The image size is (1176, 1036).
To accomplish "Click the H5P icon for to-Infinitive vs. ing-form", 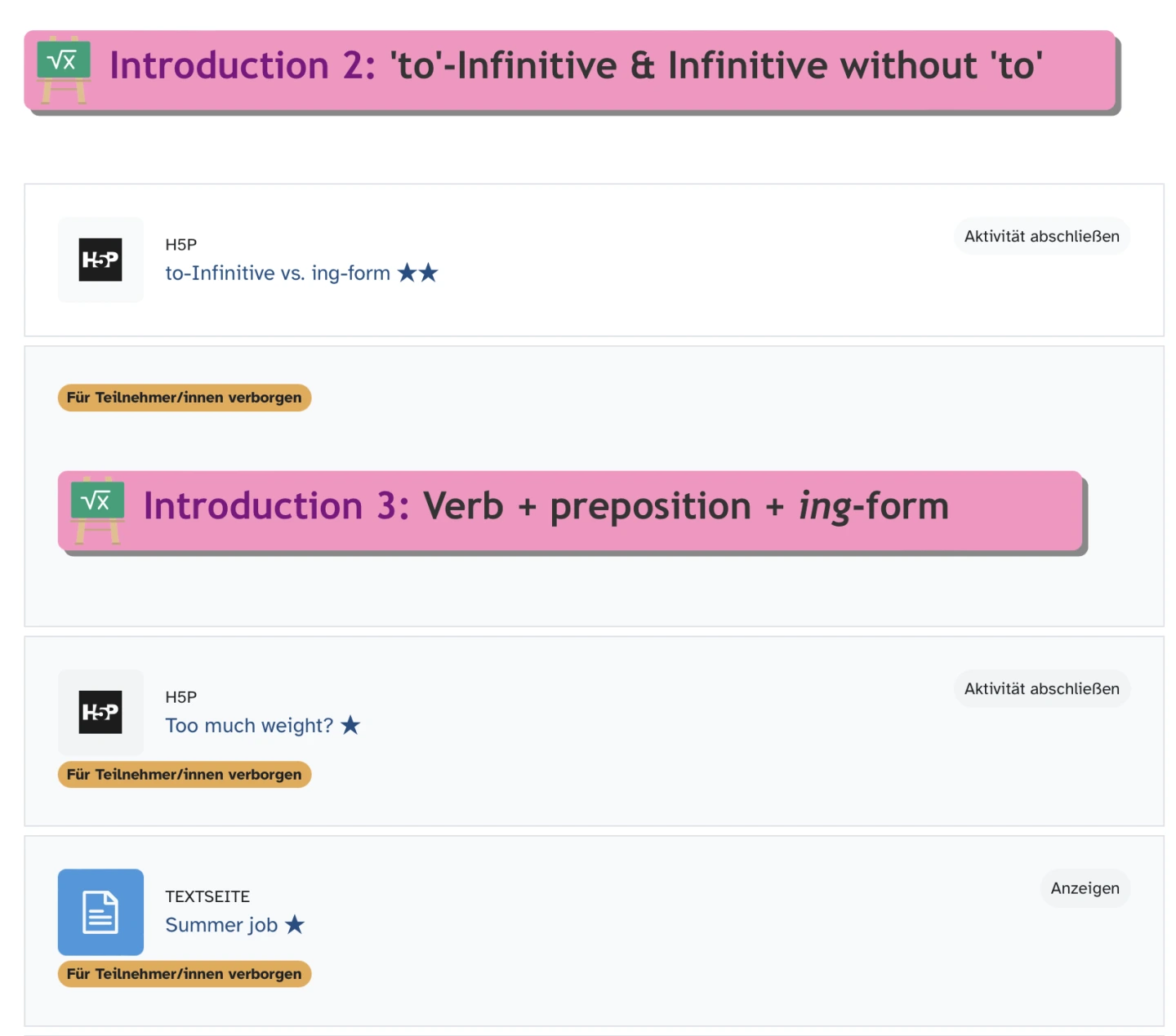I will tap(100, 260).
